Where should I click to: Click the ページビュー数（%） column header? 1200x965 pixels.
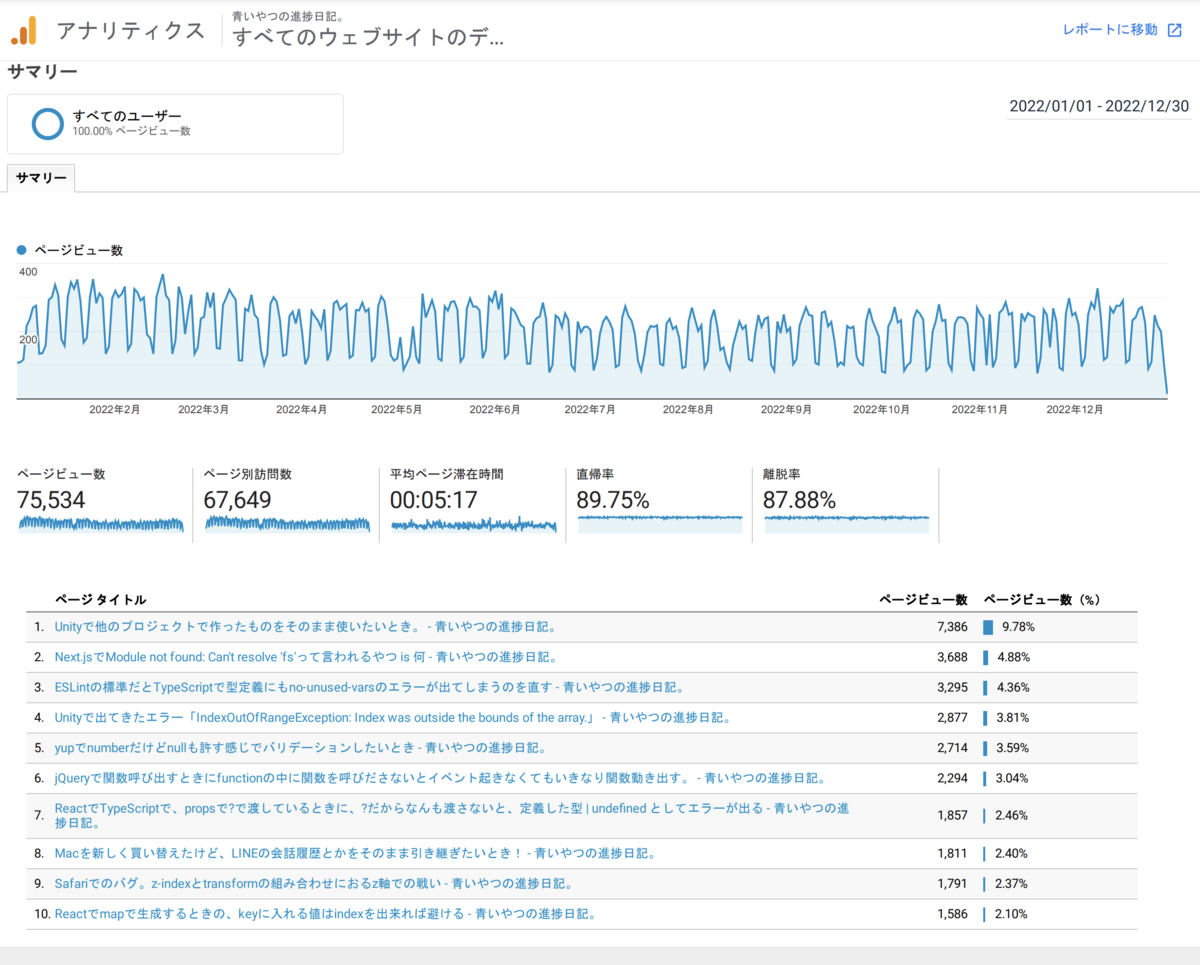(1041, 599)
